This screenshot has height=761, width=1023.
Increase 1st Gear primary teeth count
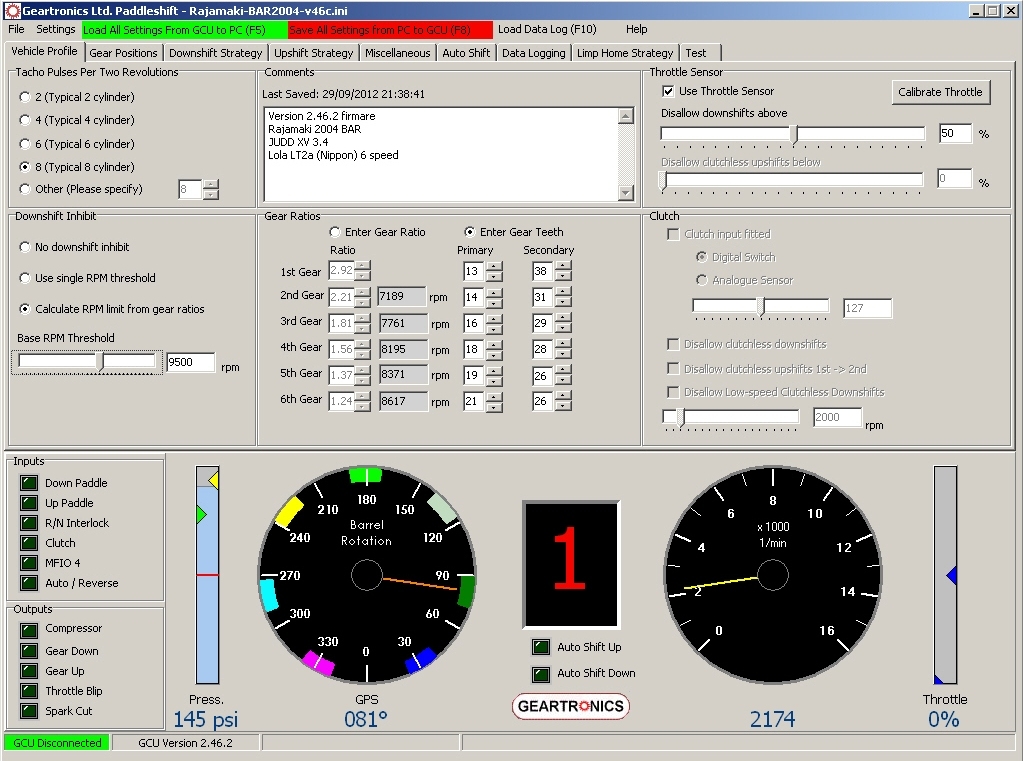tap(492, 266)
